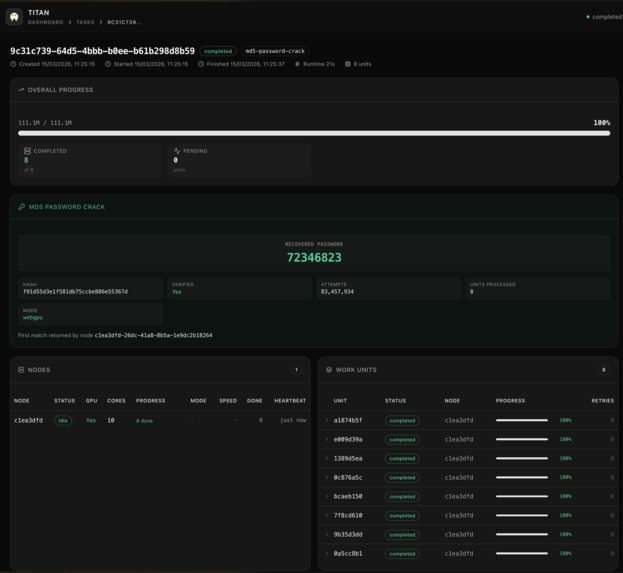Viewport: 623px width, 573px height.
Task: Click the Started clock icon
Action: [x=108, y=64]
